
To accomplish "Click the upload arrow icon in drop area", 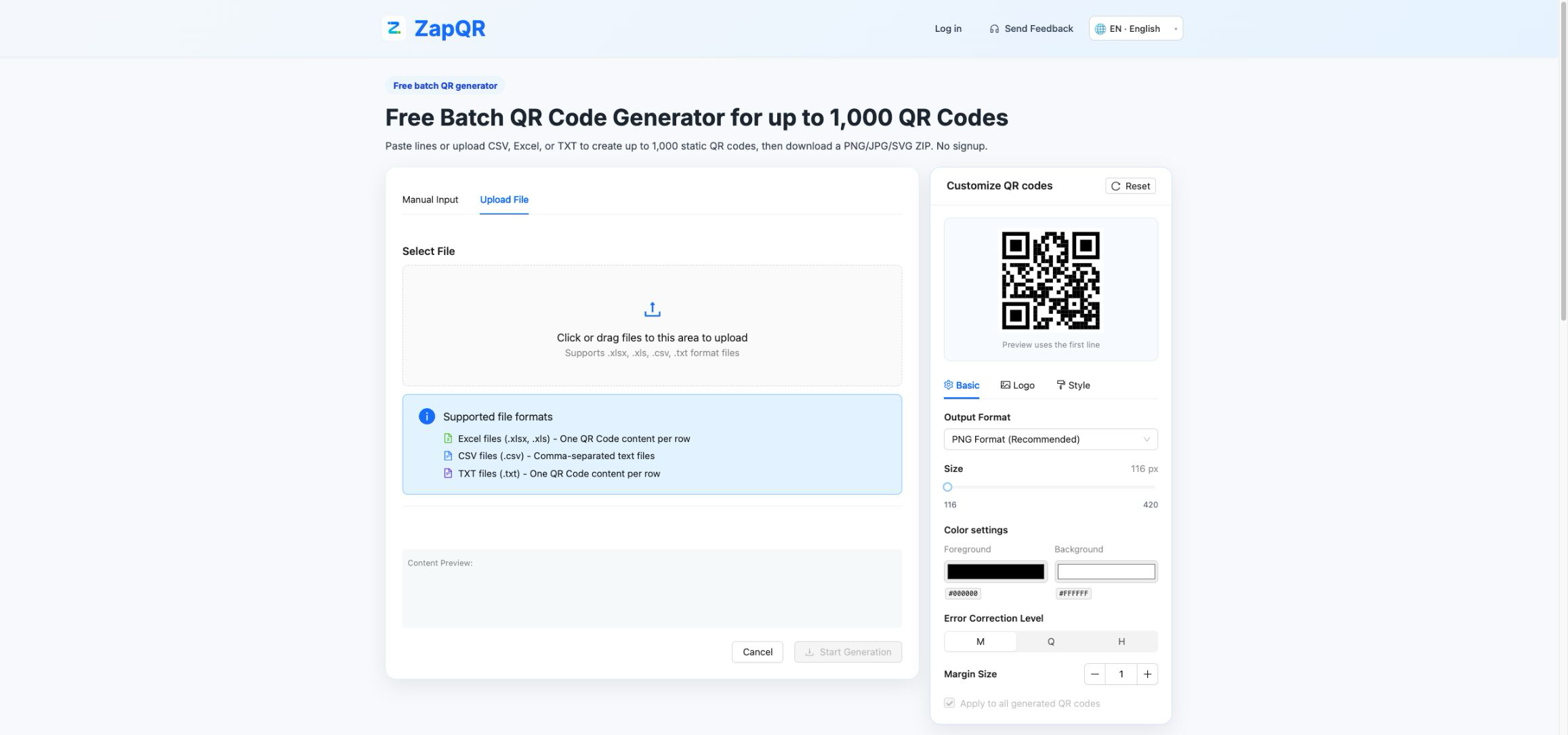I will tap(652, 309).
